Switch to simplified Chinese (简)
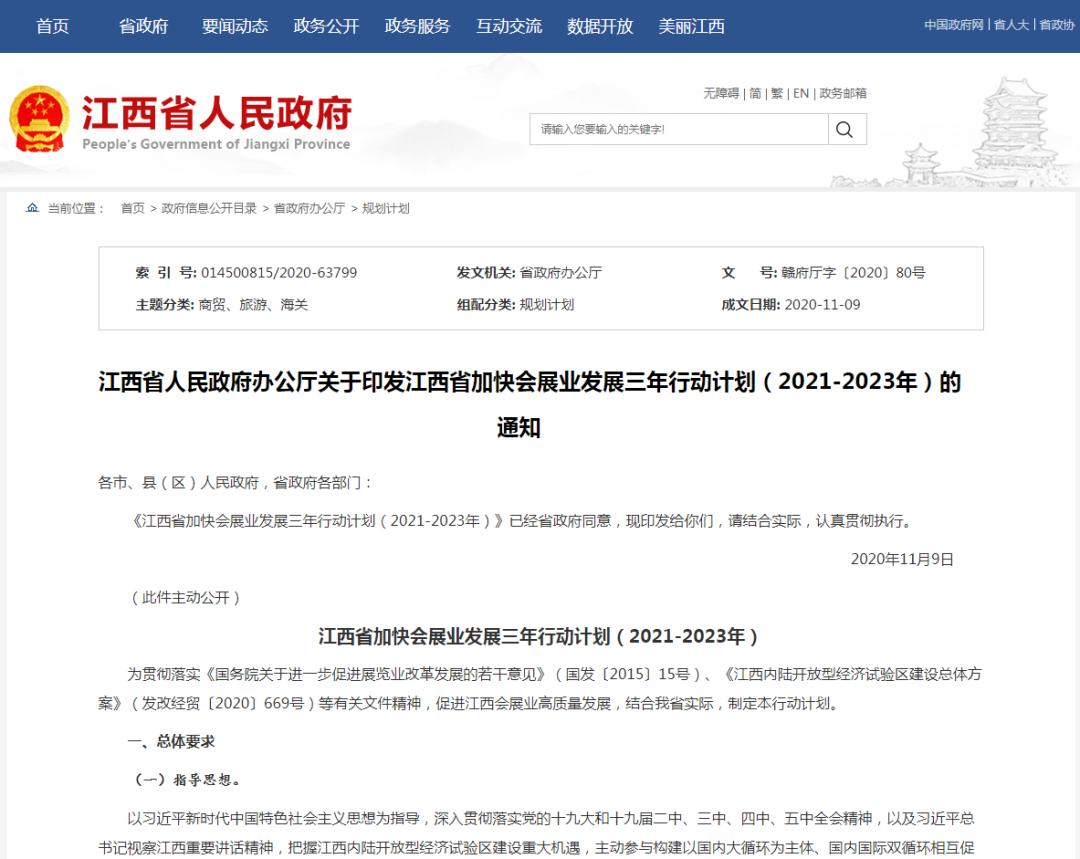The height and width of the screenshot is (859, 1080). click(x=755, y=93)
